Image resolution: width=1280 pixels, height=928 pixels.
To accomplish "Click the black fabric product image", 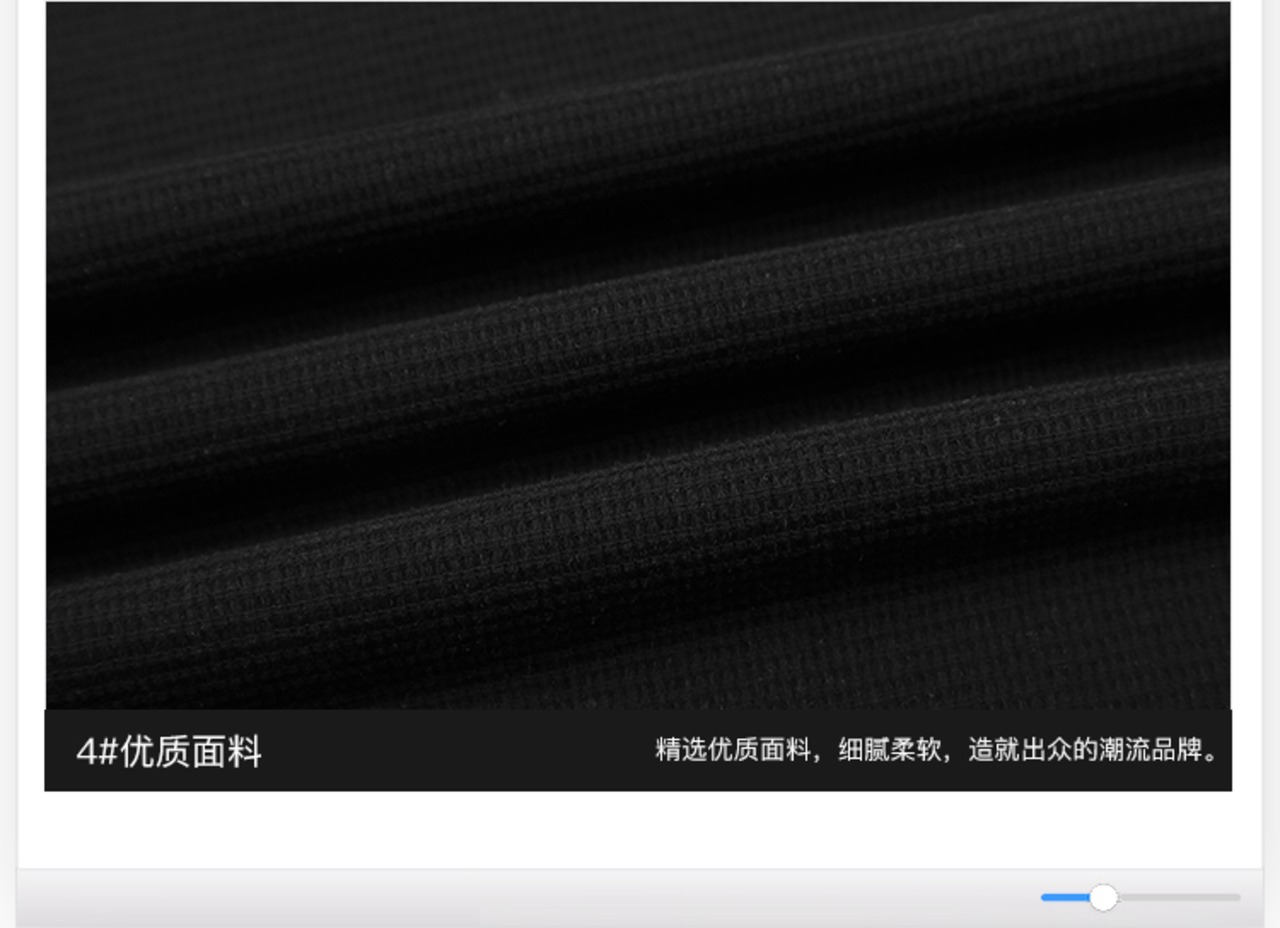I will coord(638,355).
